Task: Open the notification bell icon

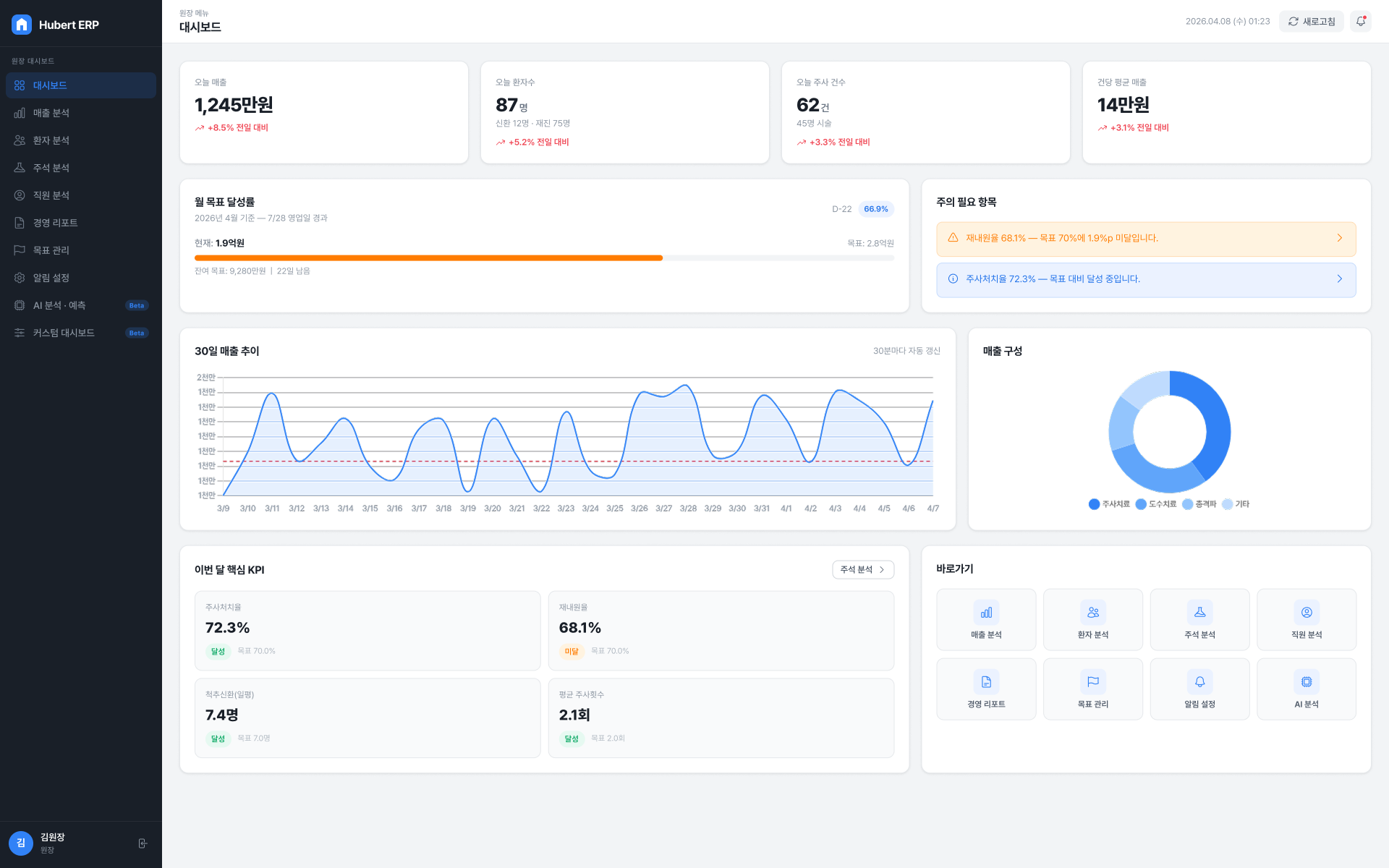Action: pos(1361,22)
